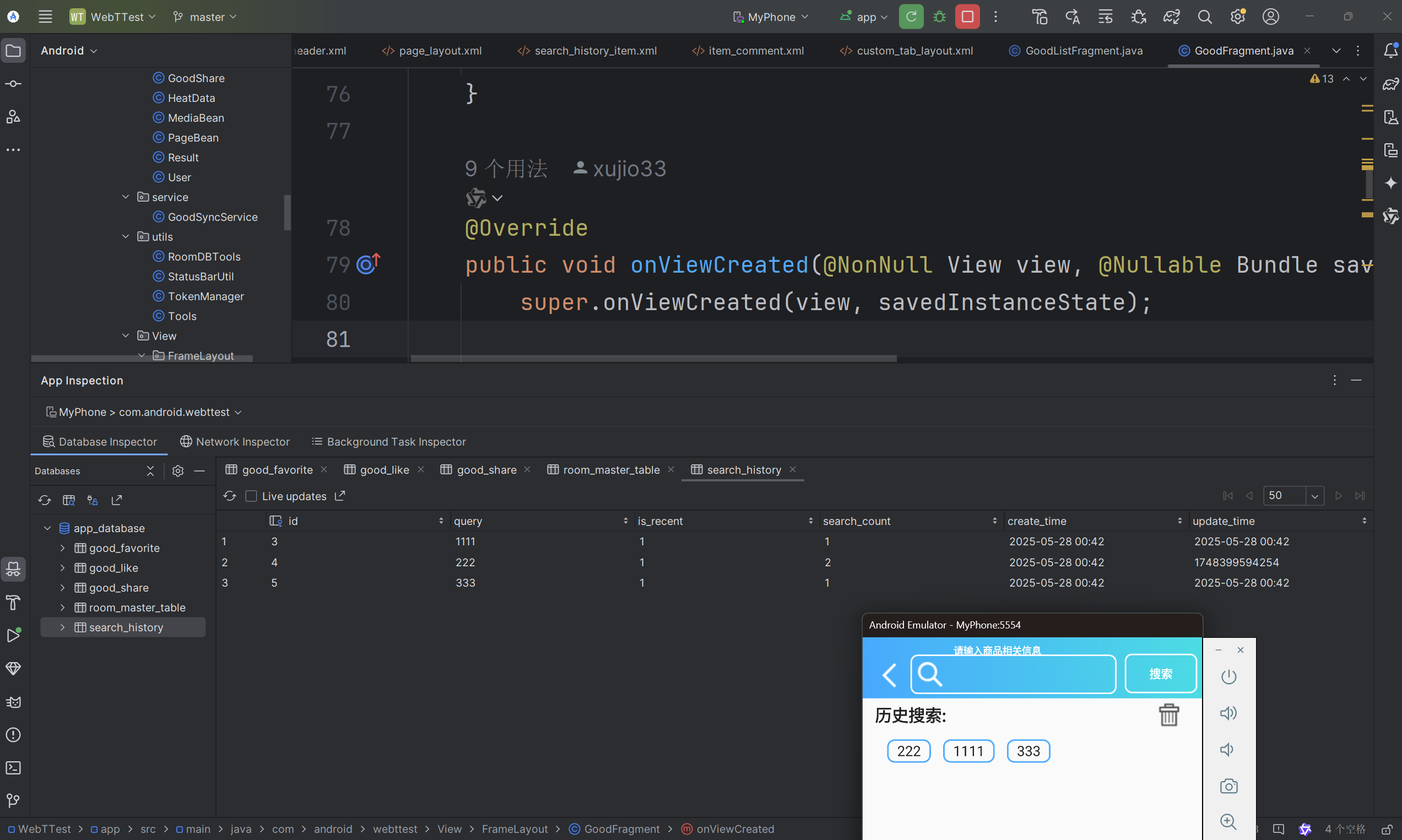Open Background Task Inspector tab

pyautogui.click(x=389, y=442)
